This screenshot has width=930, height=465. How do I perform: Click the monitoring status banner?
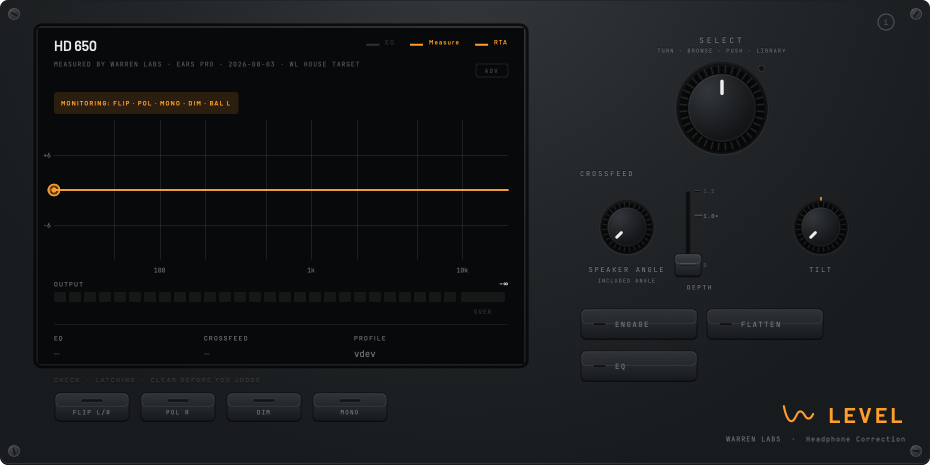tap(146, 103)
